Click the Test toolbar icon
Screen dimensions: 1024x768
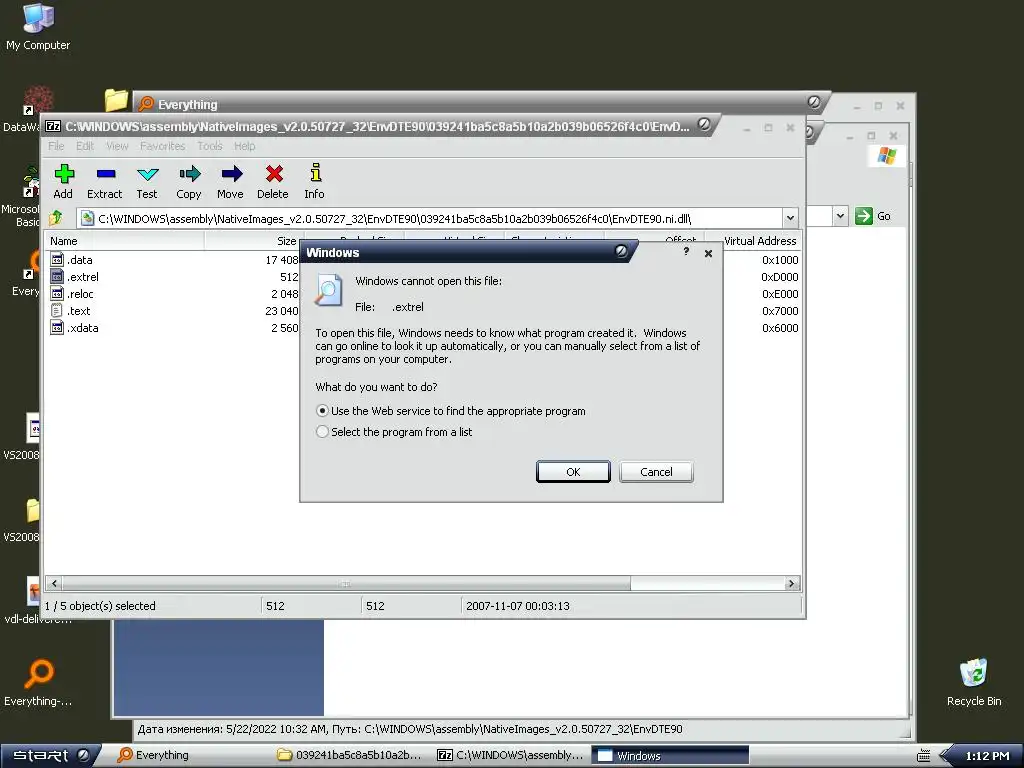coord(148,174)
